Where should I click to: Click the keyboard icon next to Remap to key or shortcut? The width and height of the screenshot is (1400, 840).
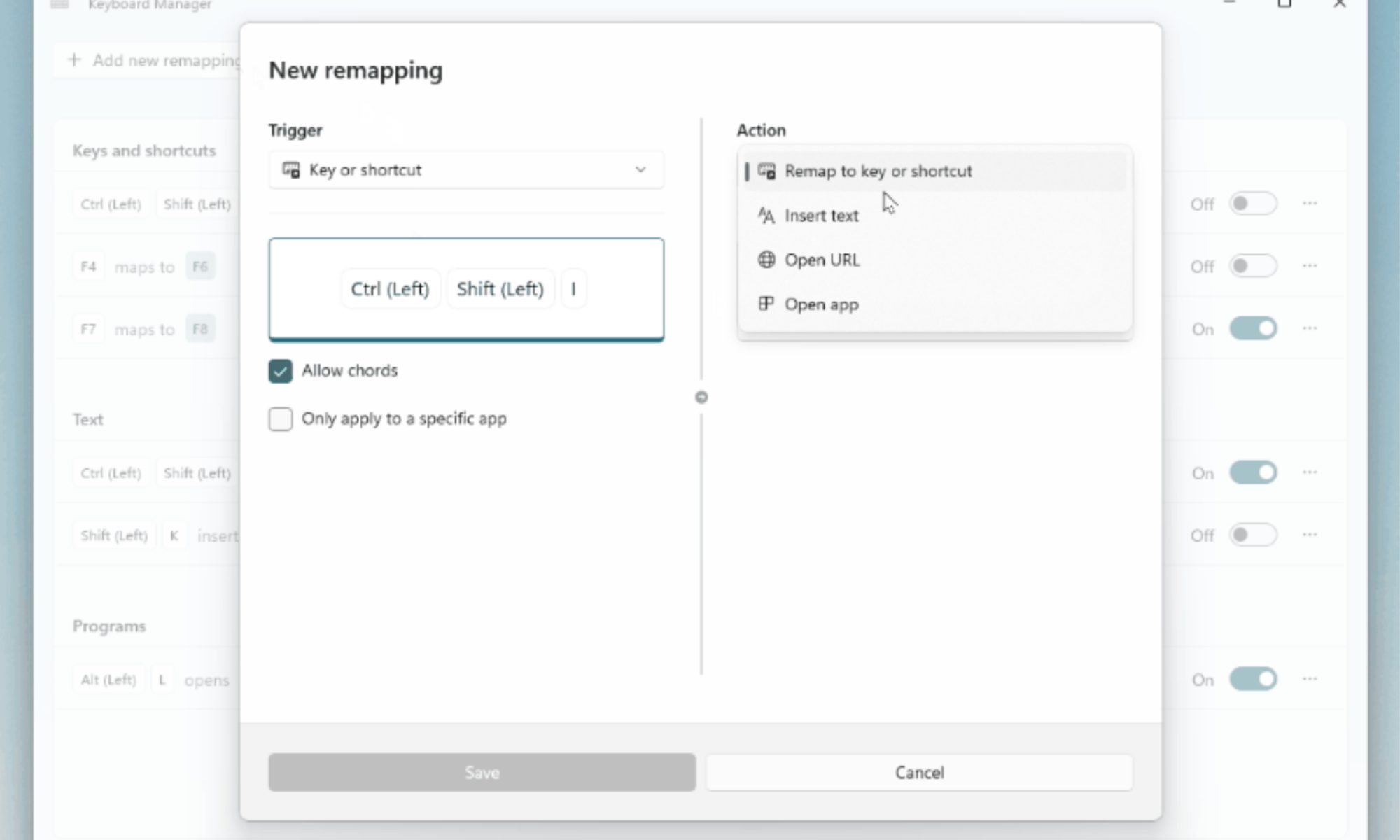tap(766, 171)
